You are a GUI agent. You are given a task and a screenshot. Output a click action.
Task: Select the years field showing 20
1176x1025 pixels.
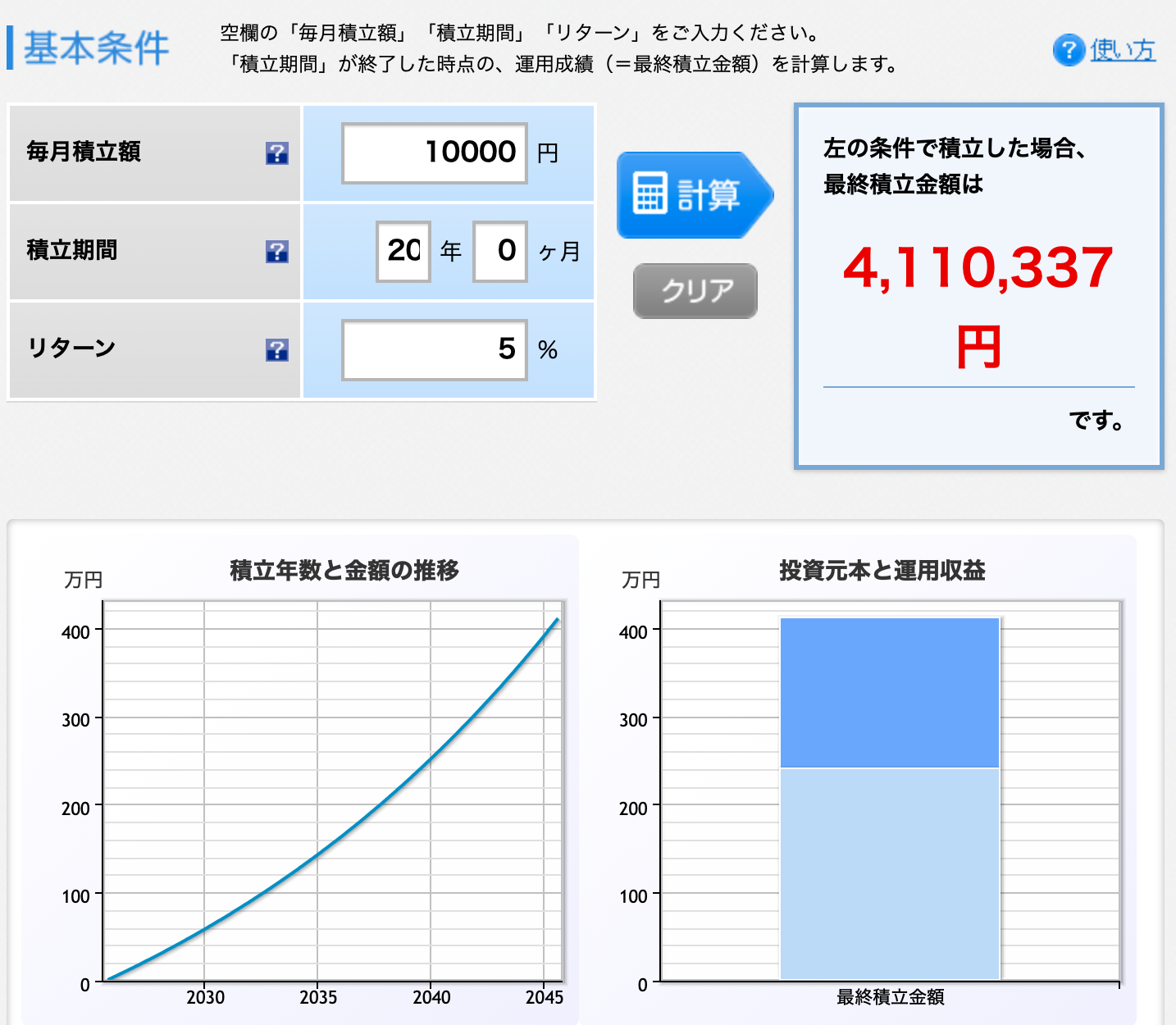click(x=403, y=251)
